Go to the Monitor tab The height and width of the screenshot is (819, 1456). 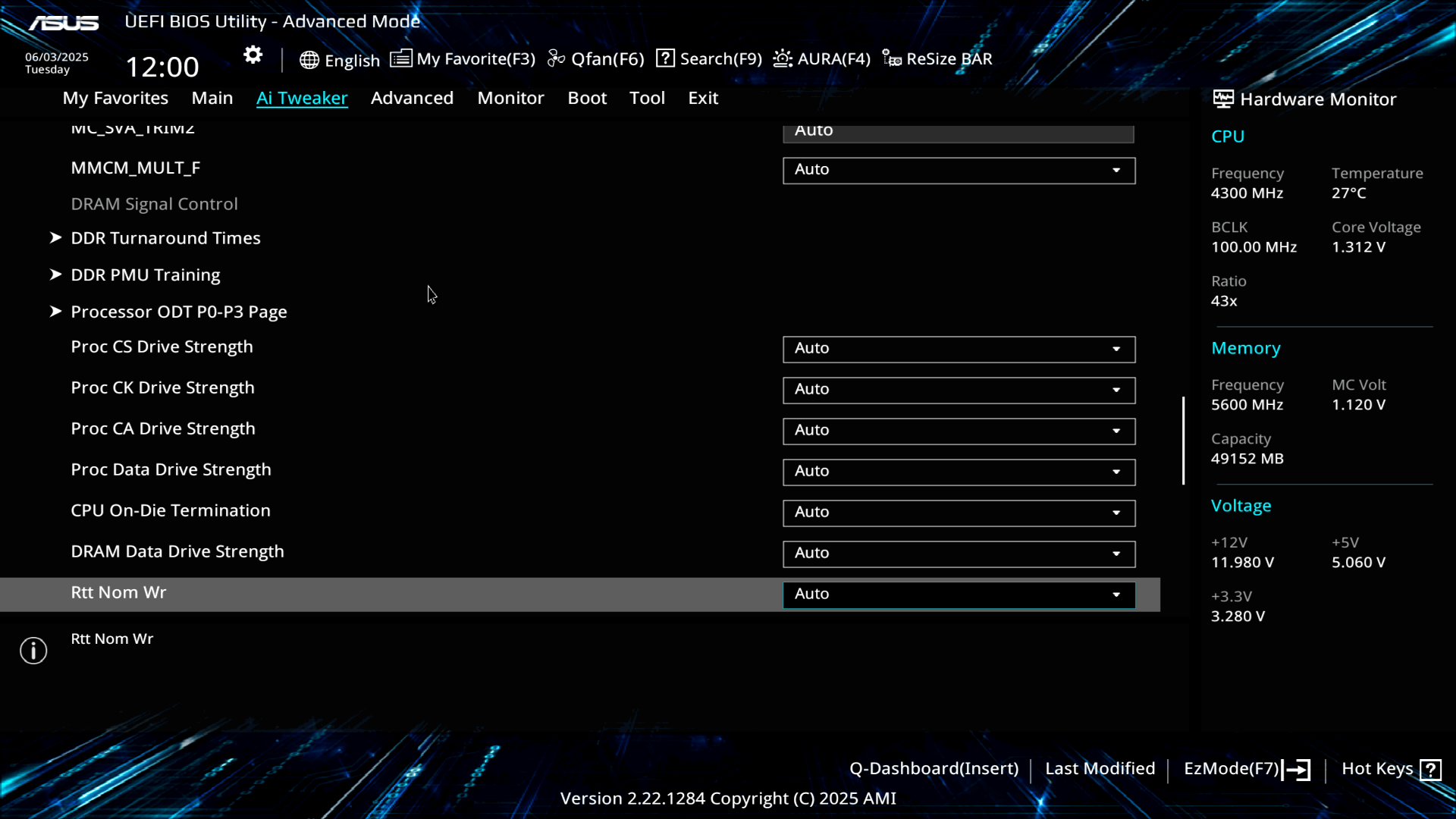(510, 98)
